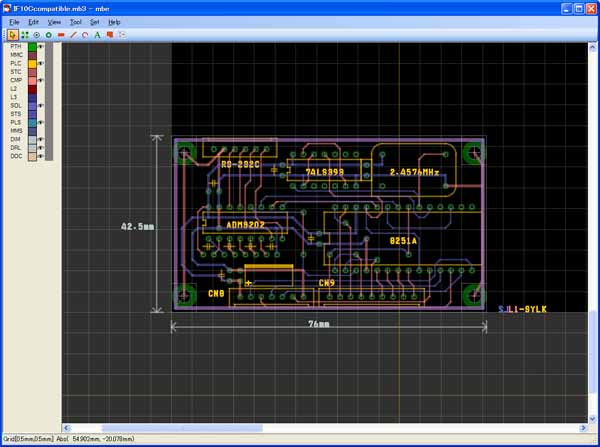The image size is (600, 447).
Task: Select the green through-hole pad tool
Action: tap(49, 35)
